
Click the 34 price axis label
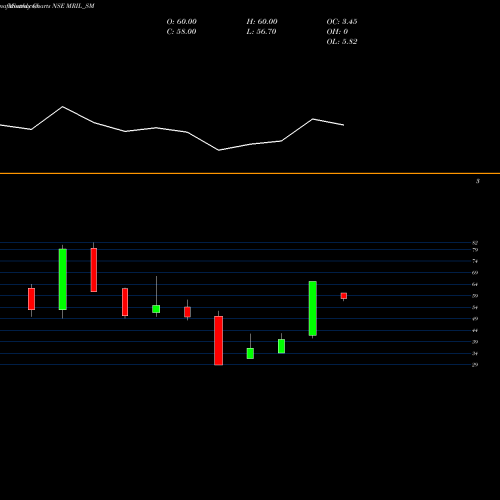click(x=475, y=353)
